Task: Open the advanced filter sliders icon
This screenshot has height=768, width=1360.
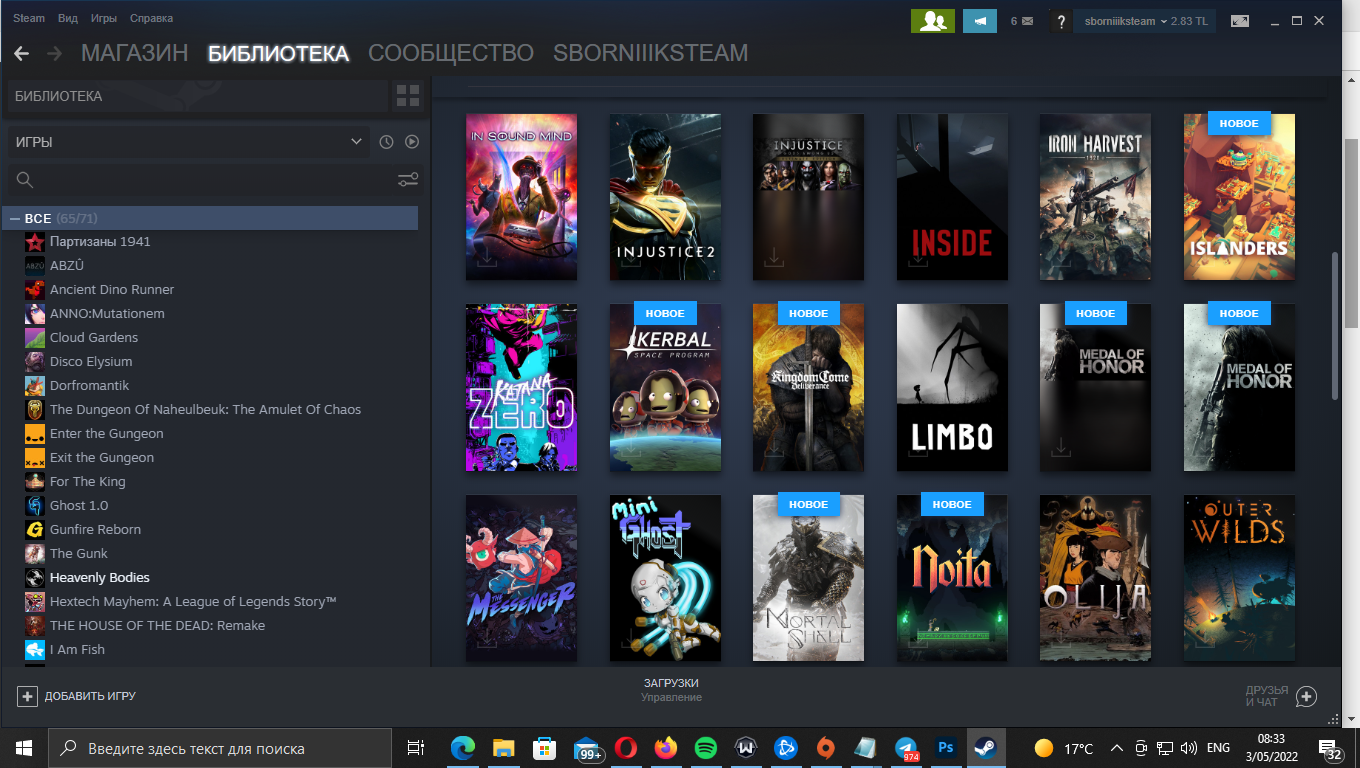Action: click(408, 180)
